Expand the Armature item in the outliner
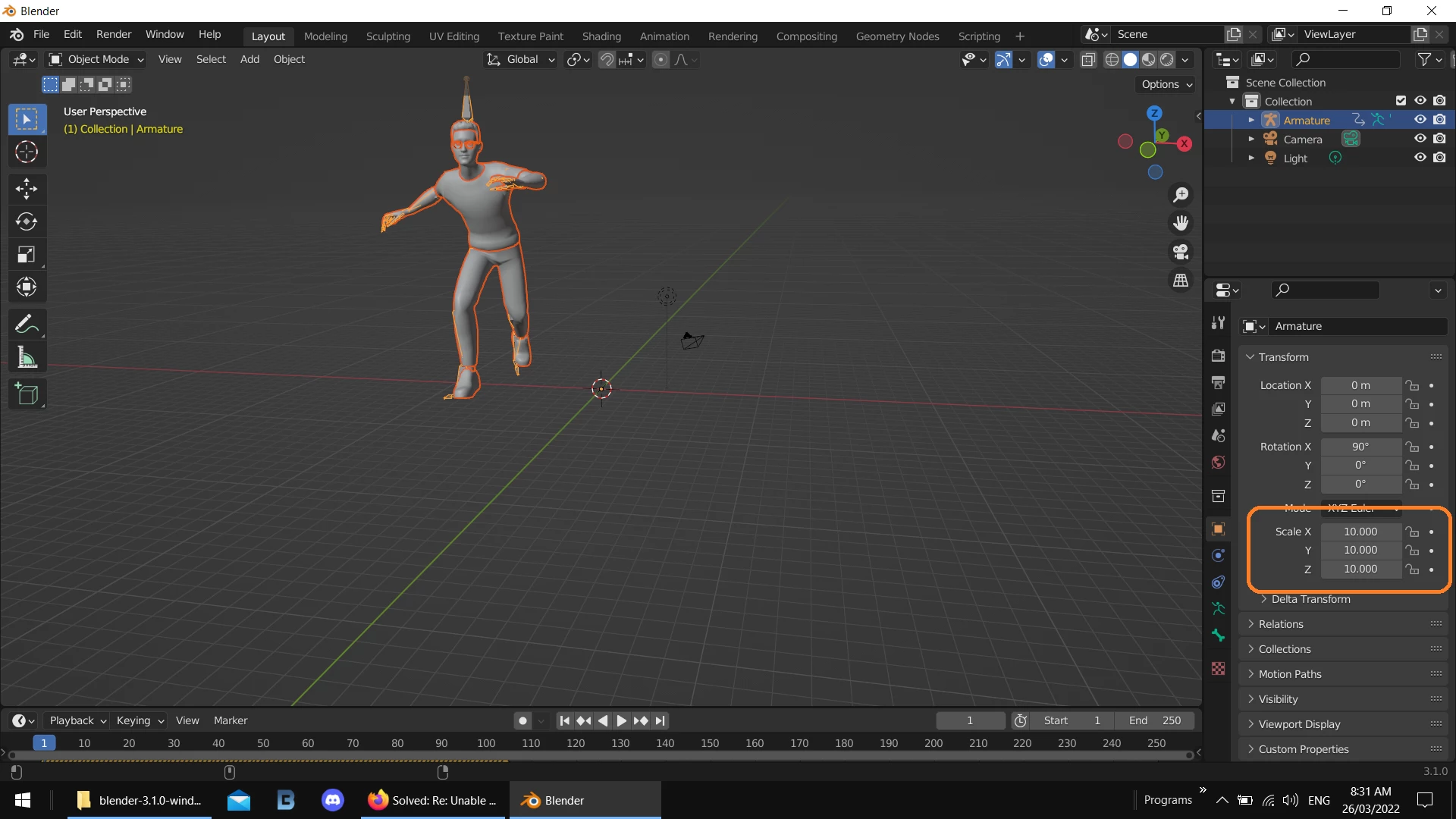 [1252, 120]
